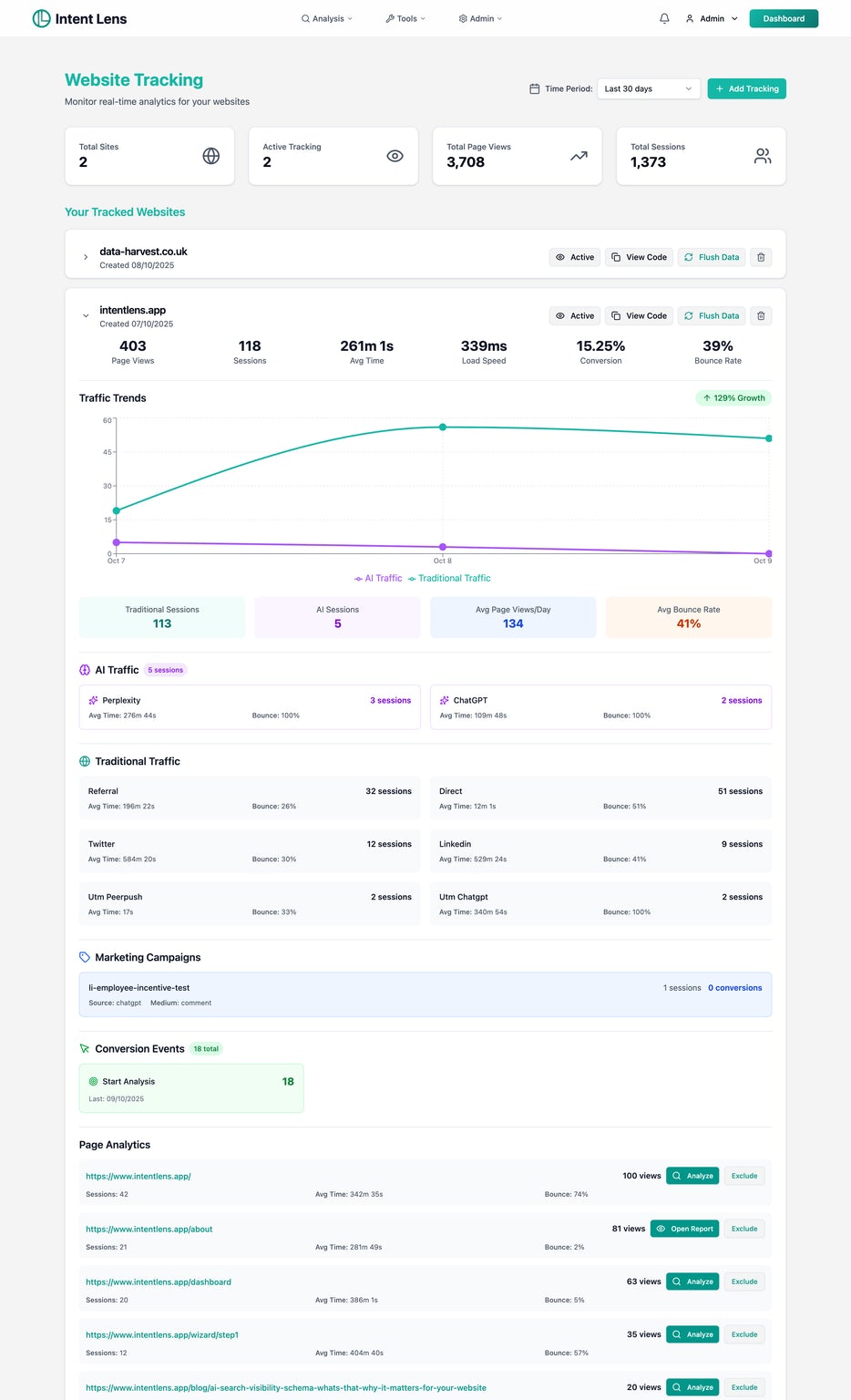Delete the data-harvest.co.uk site via trash icon

coord(761,257)
